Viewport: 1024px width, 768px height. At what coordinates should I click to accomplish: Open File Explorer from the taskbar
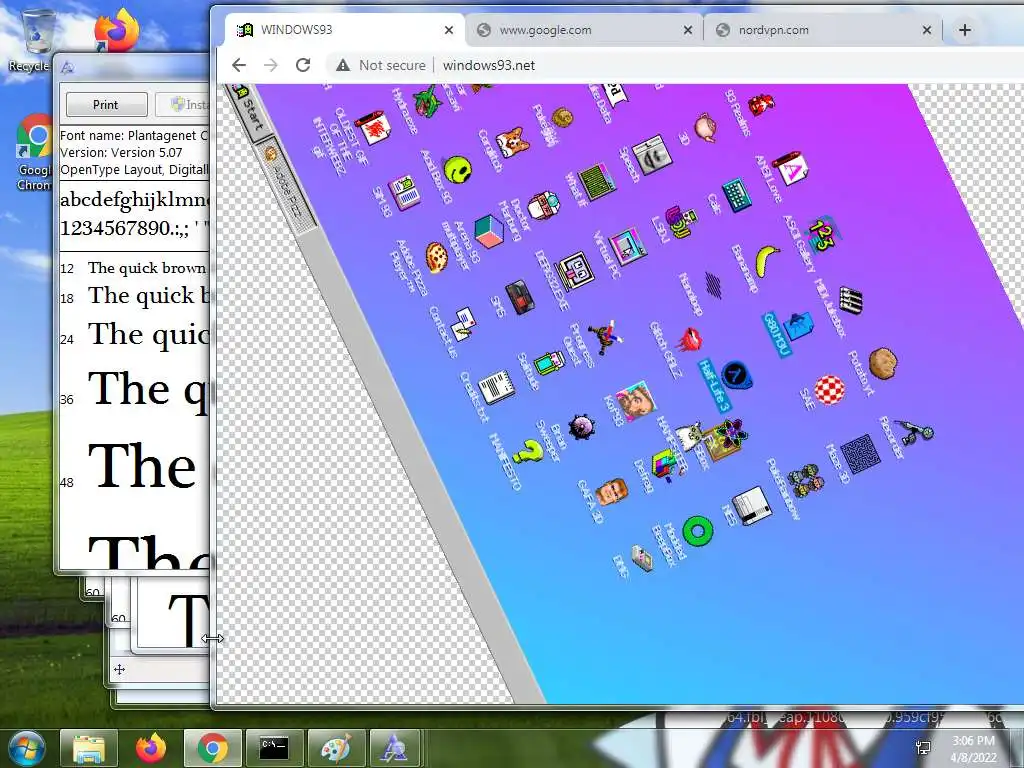[x=89, y=748]
